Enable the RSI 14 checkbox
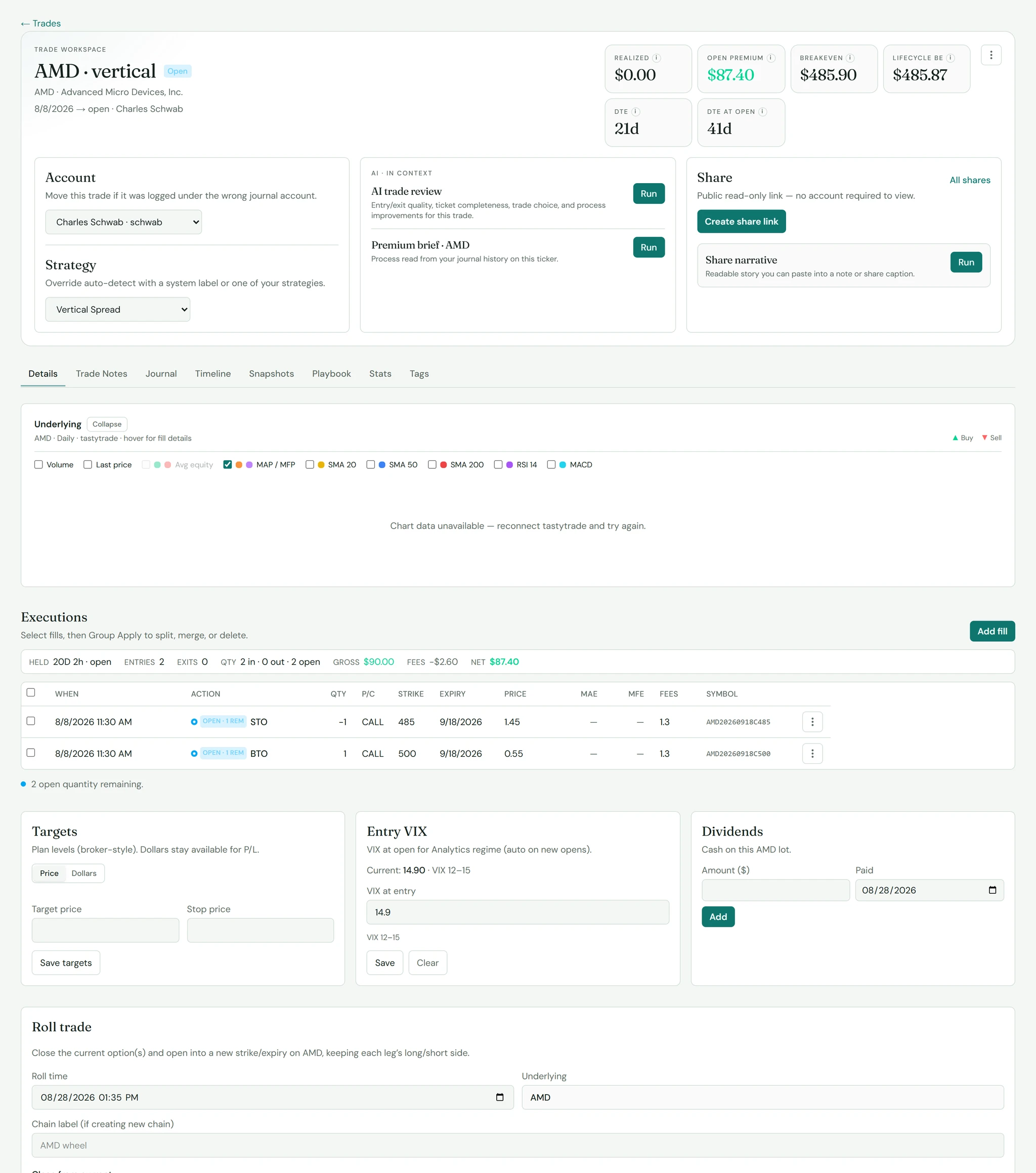The width and height of the screenshot is (1036, 1173). [x=498, y=465]
